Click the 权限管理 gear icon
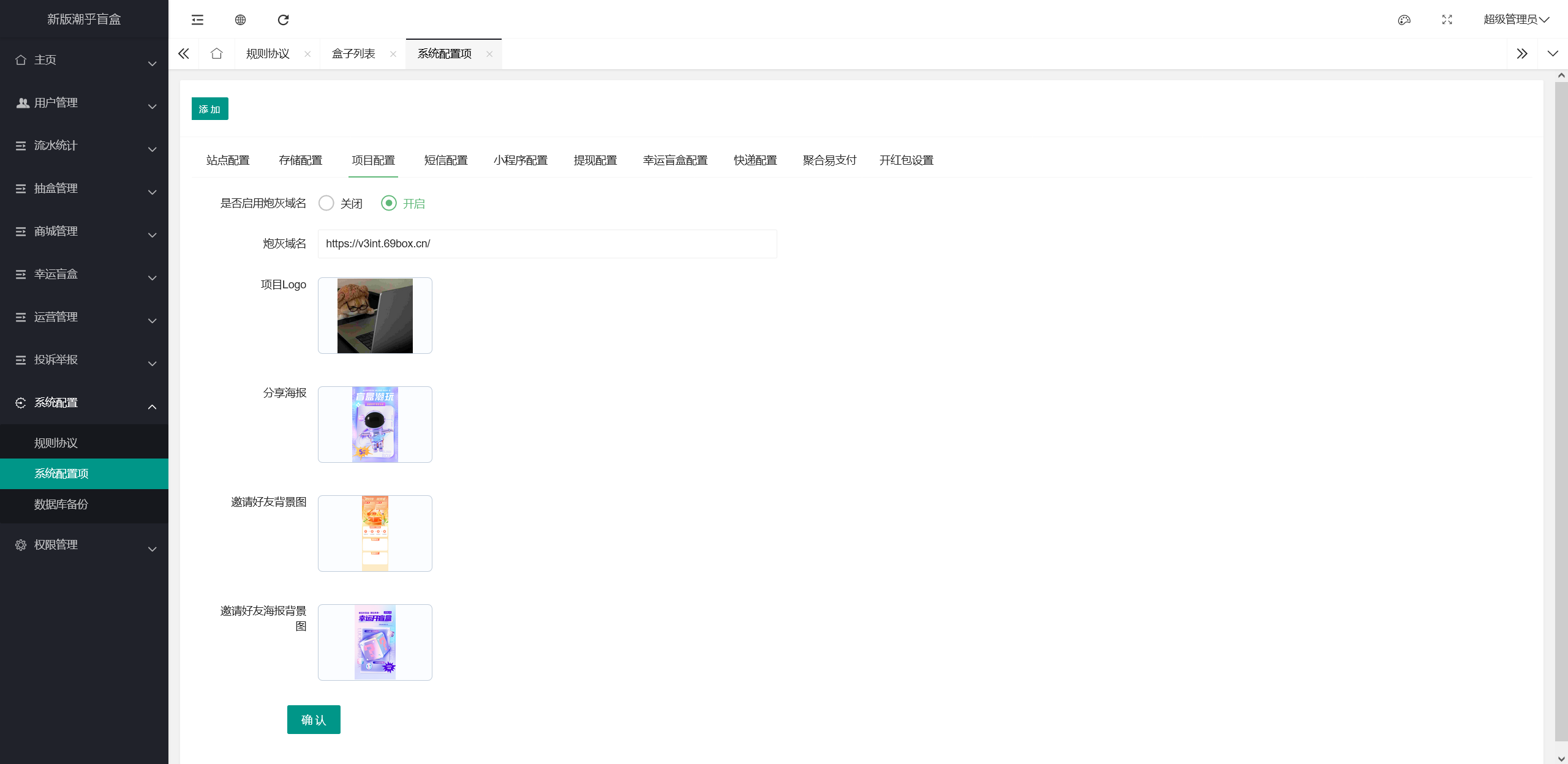The width and height of the screenshot is (1568, 764). (20, 545)
